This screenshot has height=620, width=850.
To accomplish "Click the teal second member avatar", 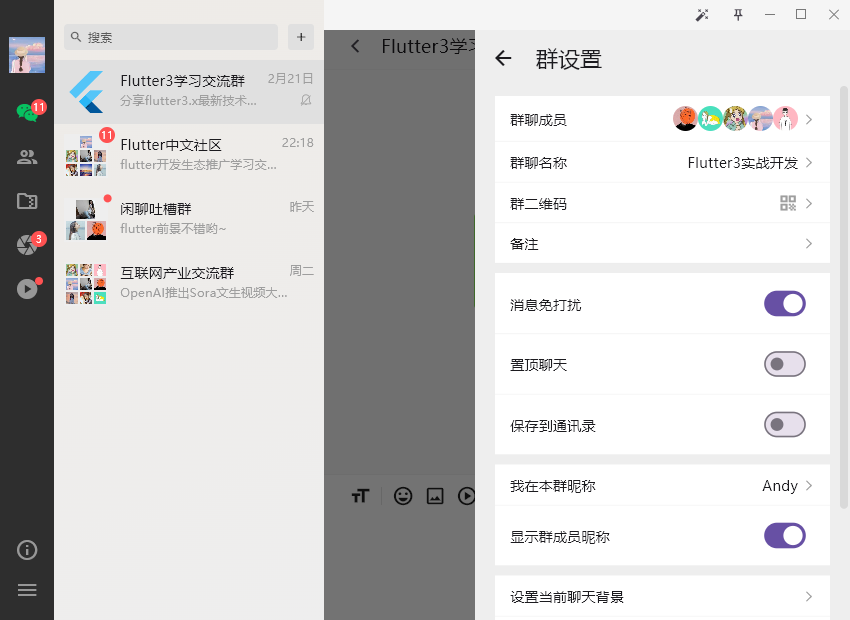I will pos(710,118).
